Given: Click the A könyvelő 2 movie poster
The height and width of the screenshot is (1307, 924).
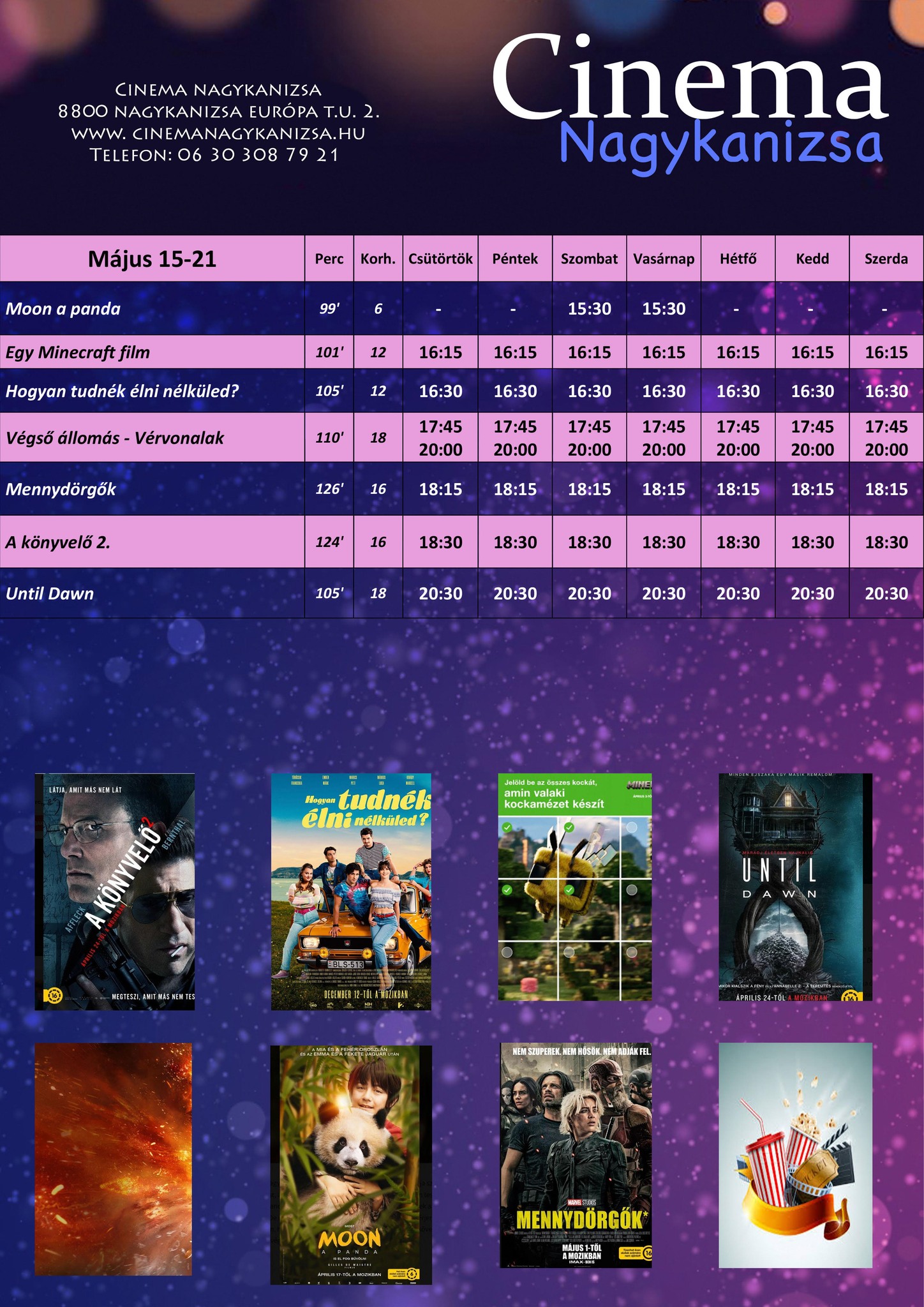Looking at the screenshot, I should click(115, 892).
